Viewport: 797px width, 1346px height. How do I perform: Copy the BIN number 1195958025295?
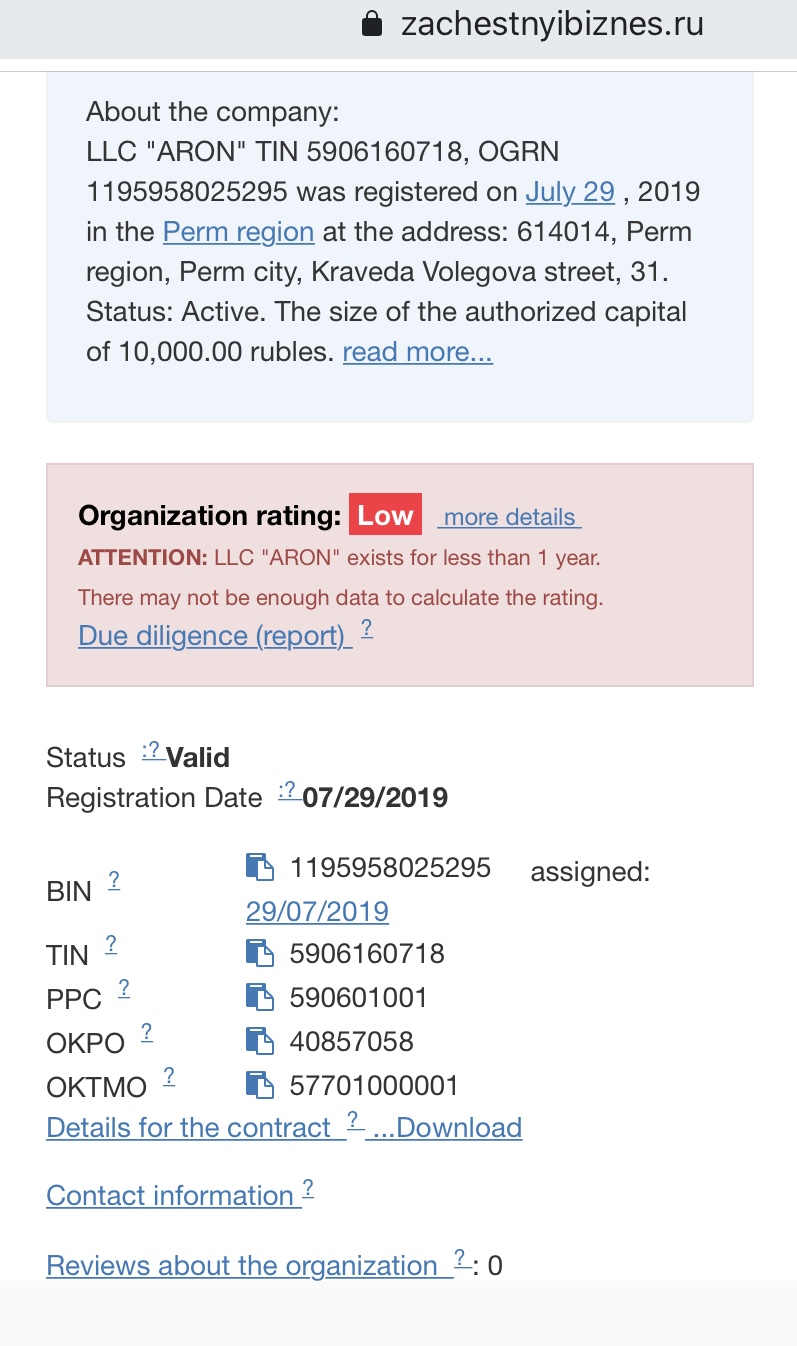click(x=260, y=868)
